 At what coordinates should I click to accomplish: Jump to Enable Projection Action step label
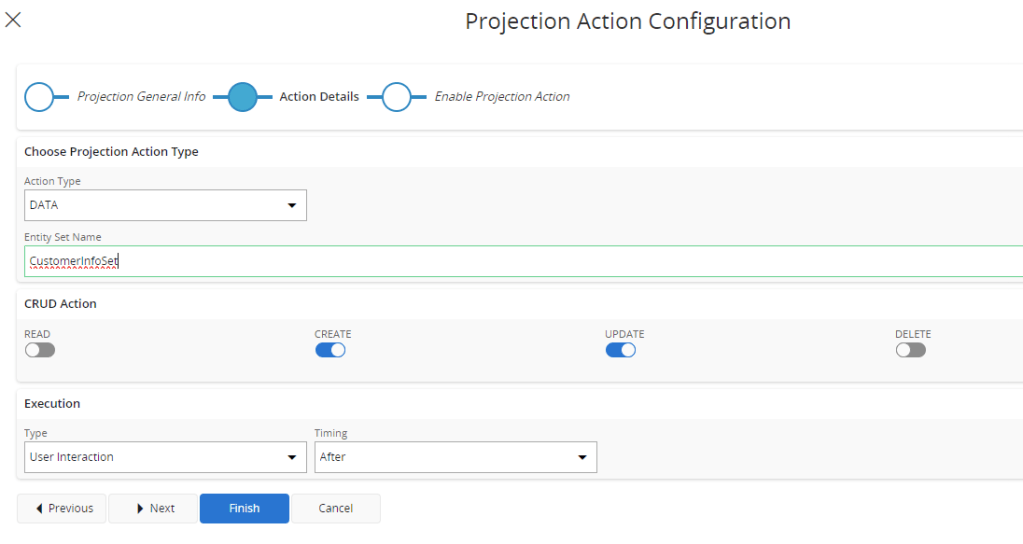point(502,97)
